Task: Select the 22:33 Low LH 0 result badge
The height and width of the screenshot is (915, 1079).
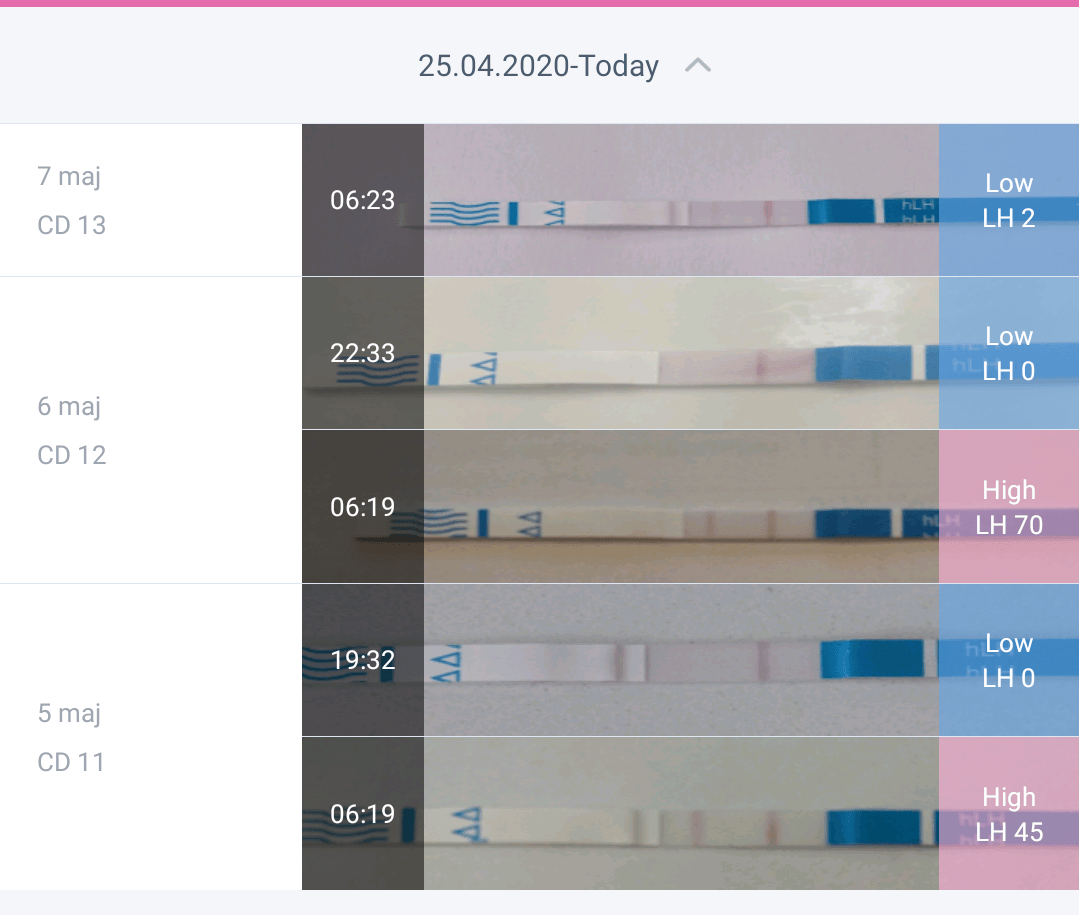Action: [1009, 354]
